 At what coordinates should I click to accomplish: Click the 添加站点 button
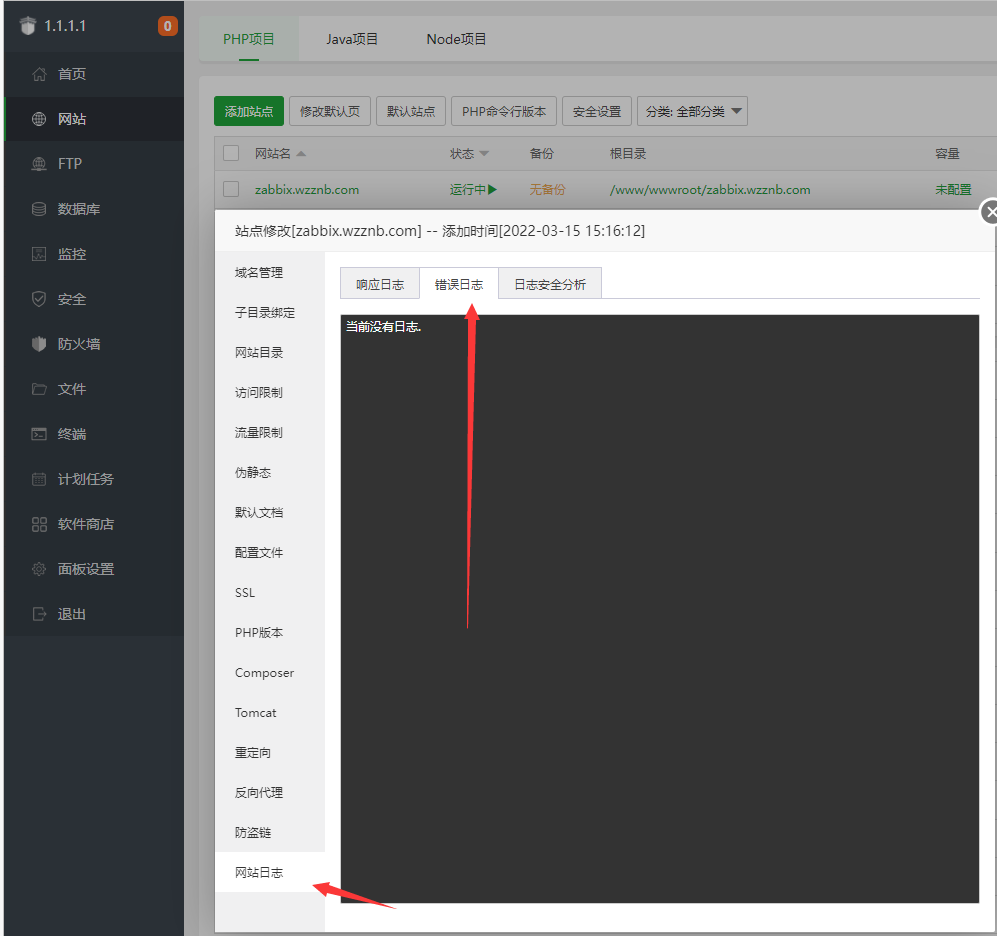[249, 111]
